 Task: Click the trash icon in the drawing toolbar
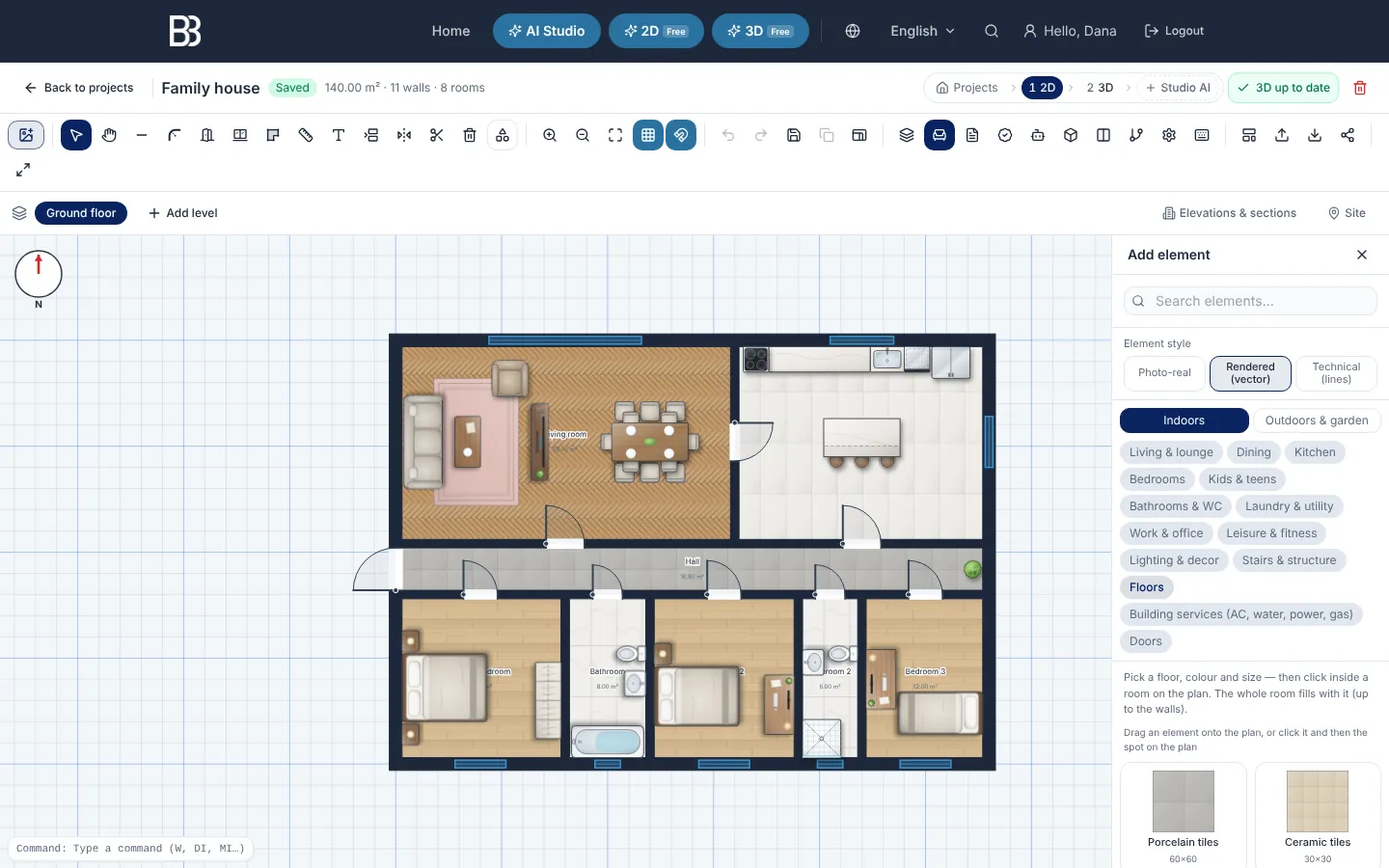470,135
